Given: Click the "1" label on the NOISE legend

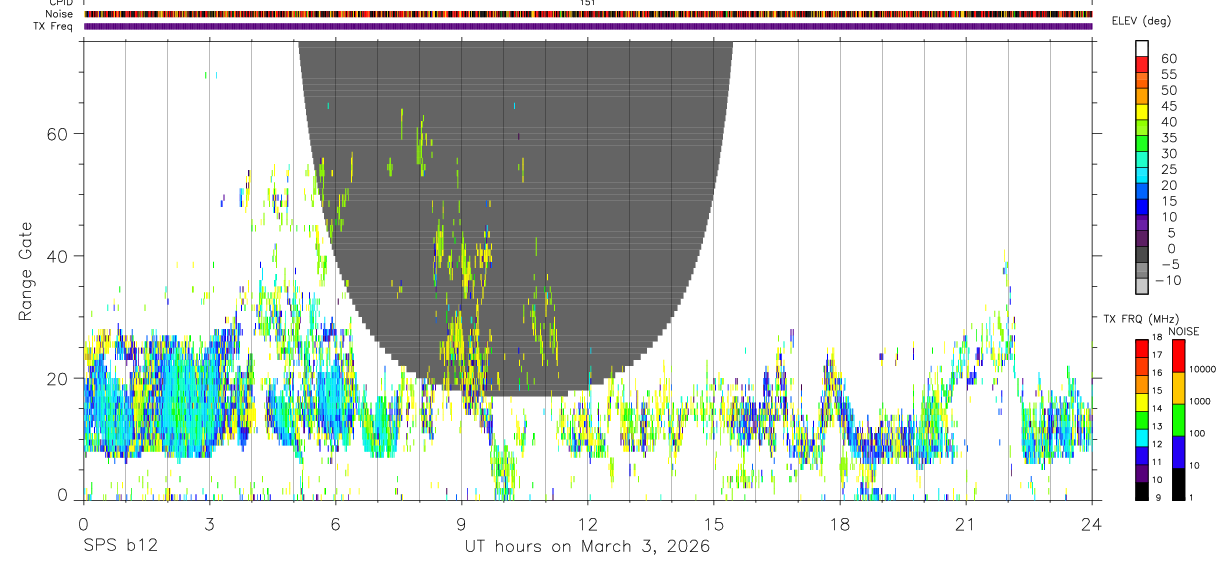Looking at the screenshot, I should (1192, 497).
